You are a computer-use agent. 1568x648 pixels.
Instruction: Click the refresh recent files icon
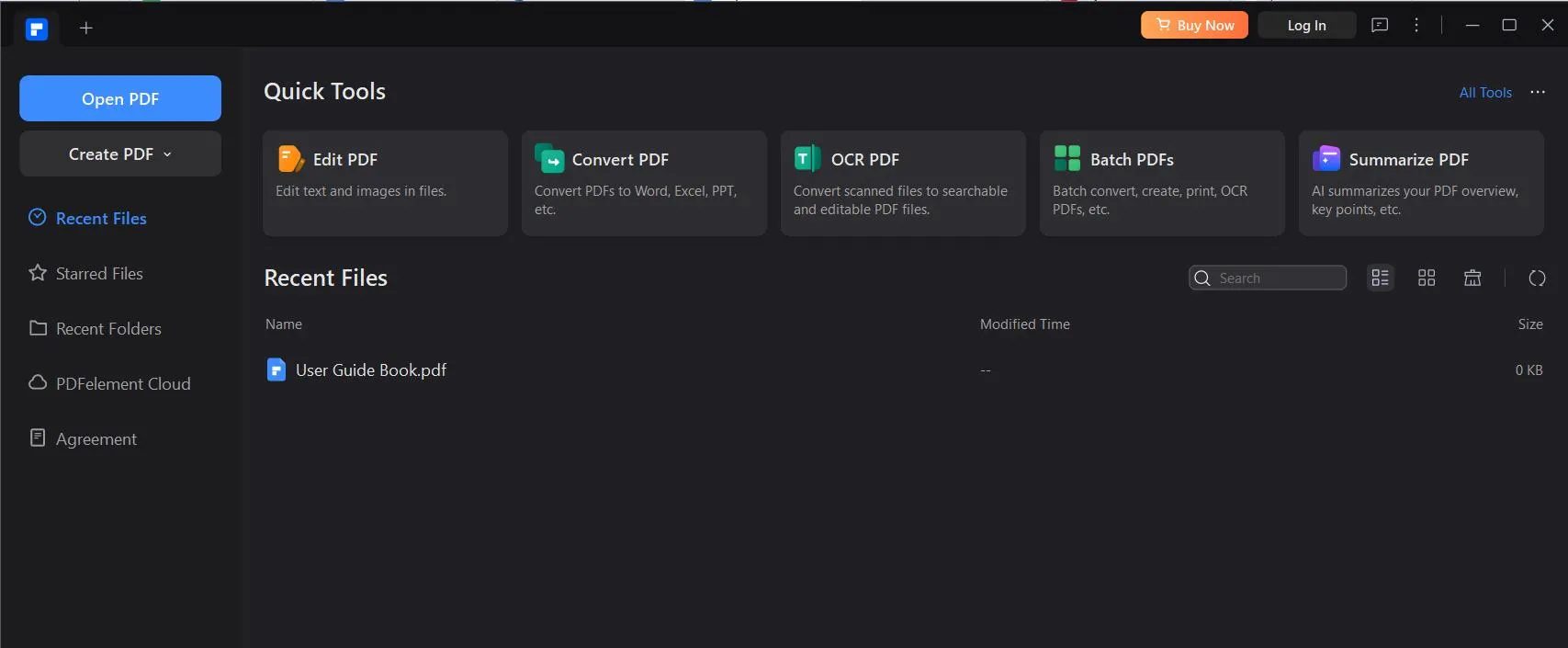[x=1537, y=278]
